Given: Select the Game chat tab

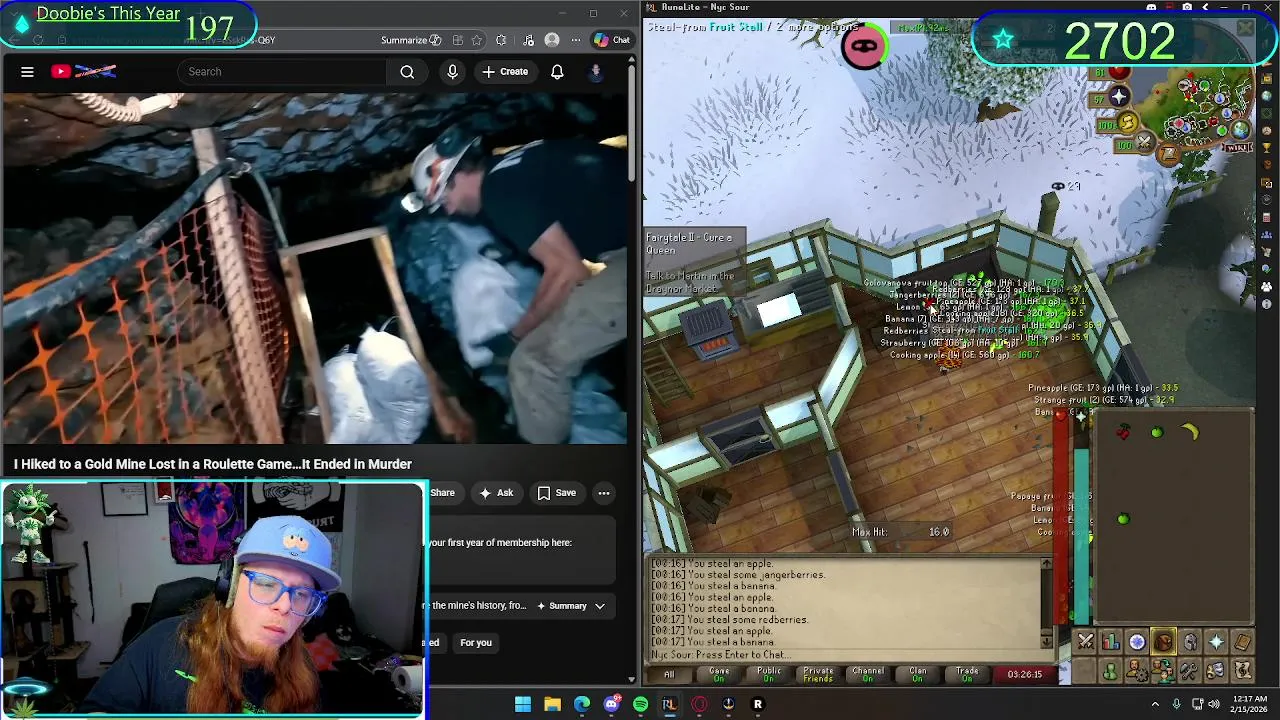Looking at the screenshot, I should pyautogui.click(x=719, y=674).
